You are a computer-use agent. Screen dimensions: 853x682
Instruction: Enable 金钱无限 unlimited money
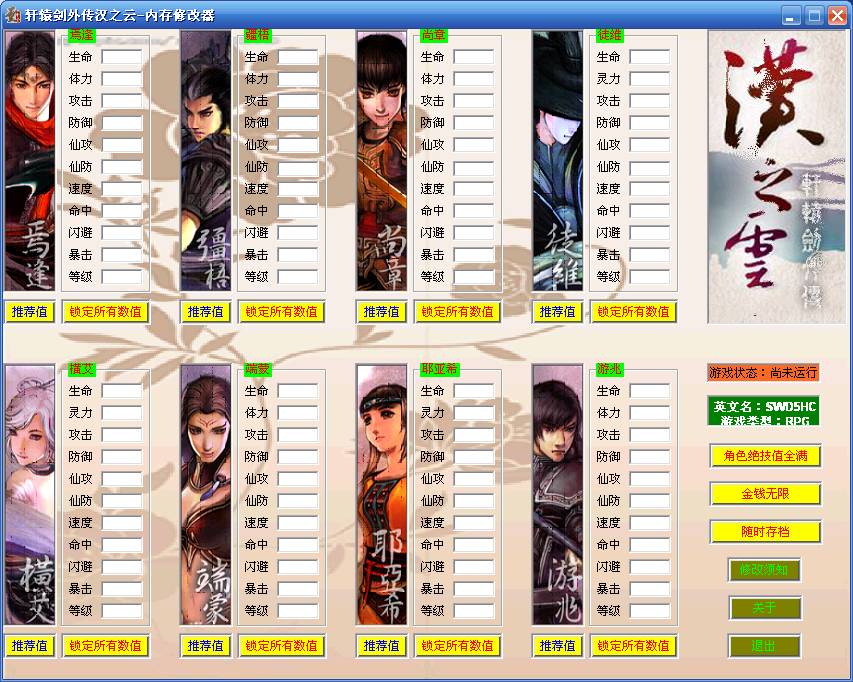coord(765,494)
